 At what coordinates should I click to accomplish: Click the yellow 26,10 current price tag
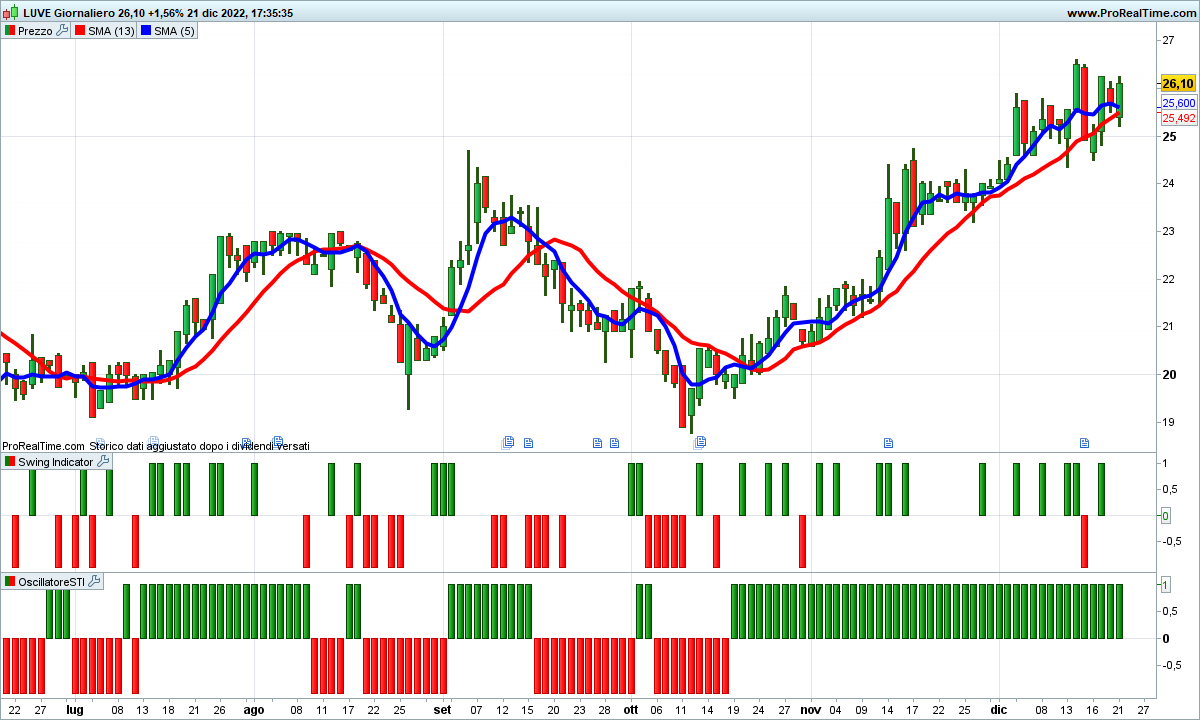coord(1178,83)
